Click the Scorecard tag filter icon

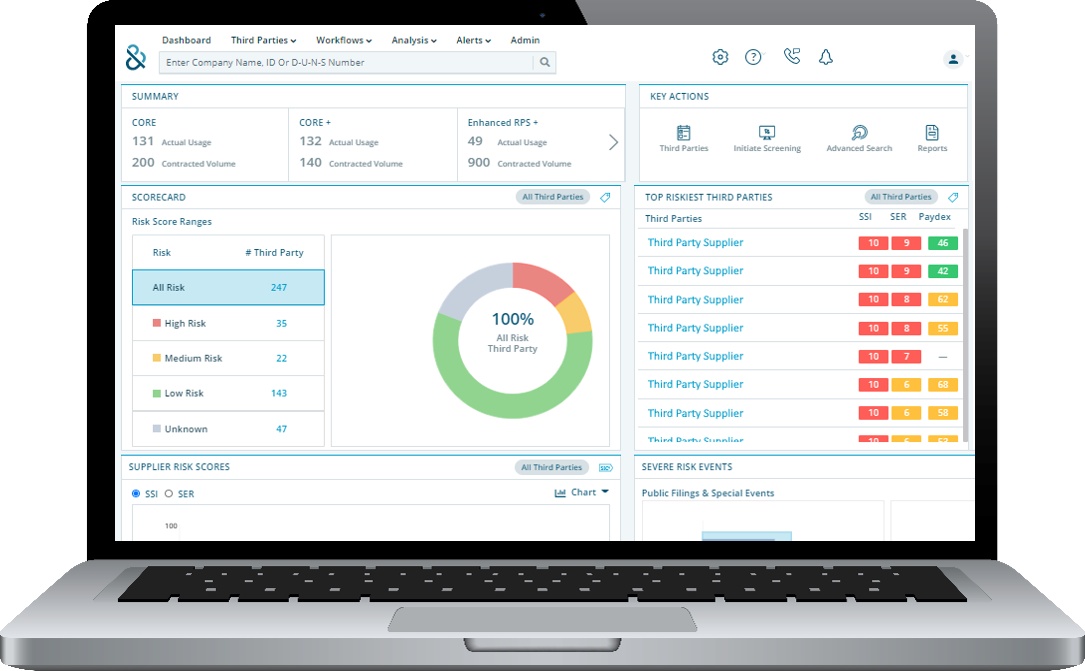pyautogui.click(x=605, y=198)
